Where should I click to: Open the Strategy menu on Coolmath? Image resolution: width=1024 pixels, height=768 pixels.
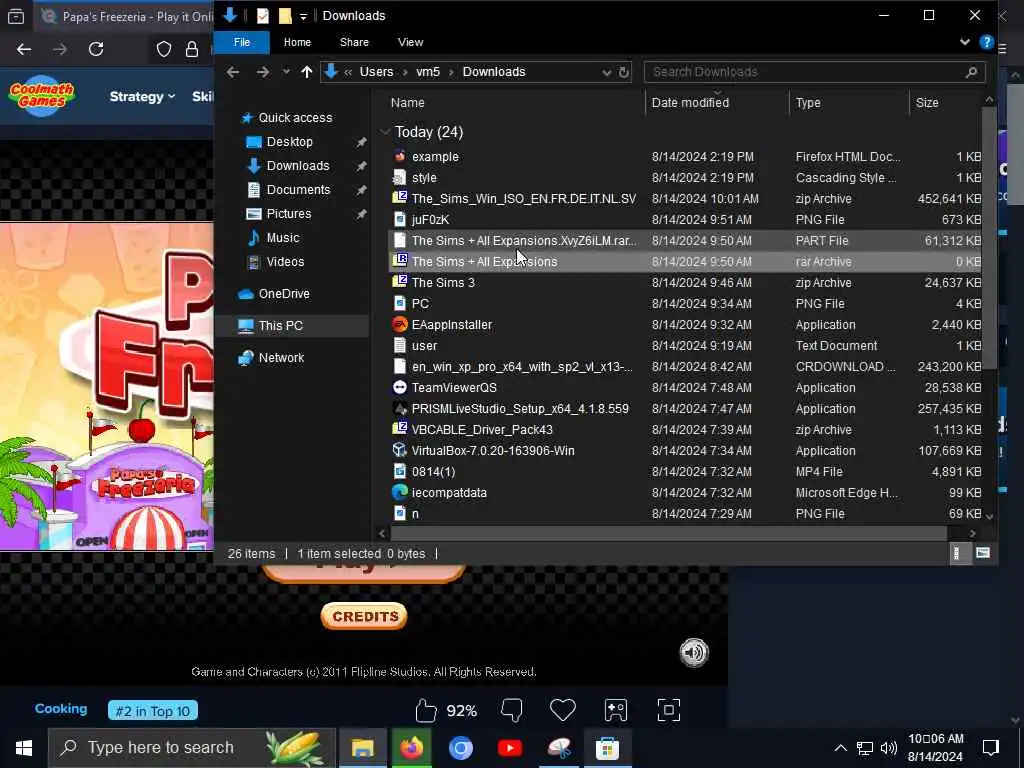point(142,97)
